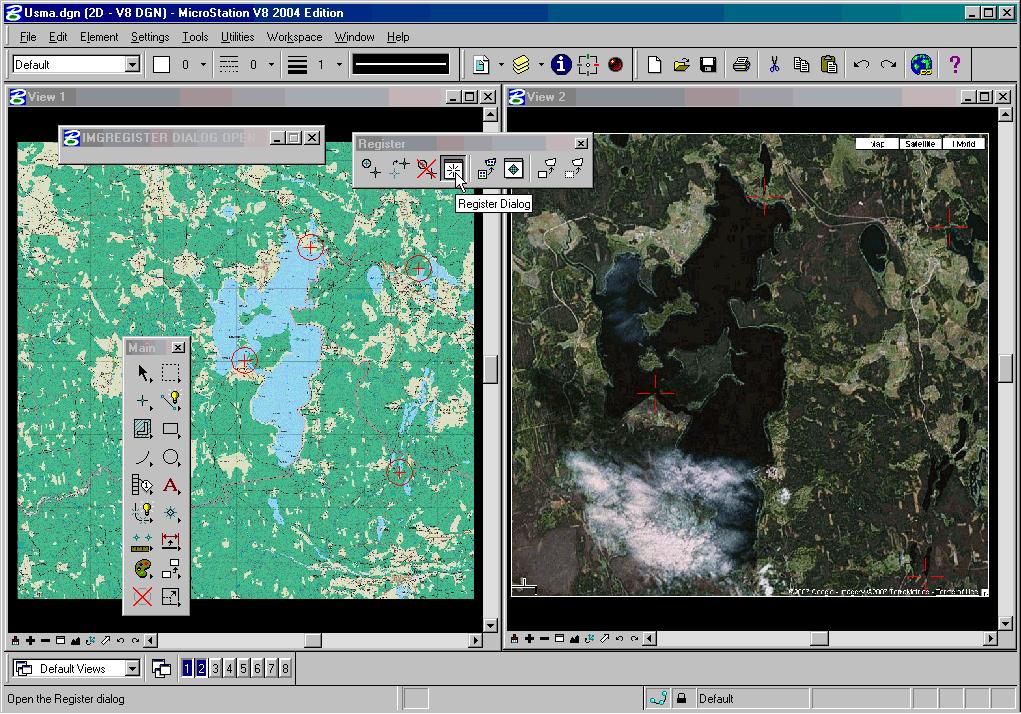Screen dimensions: 1021x714
Task: Open the active color dropdown arrow
Action: 203,64
